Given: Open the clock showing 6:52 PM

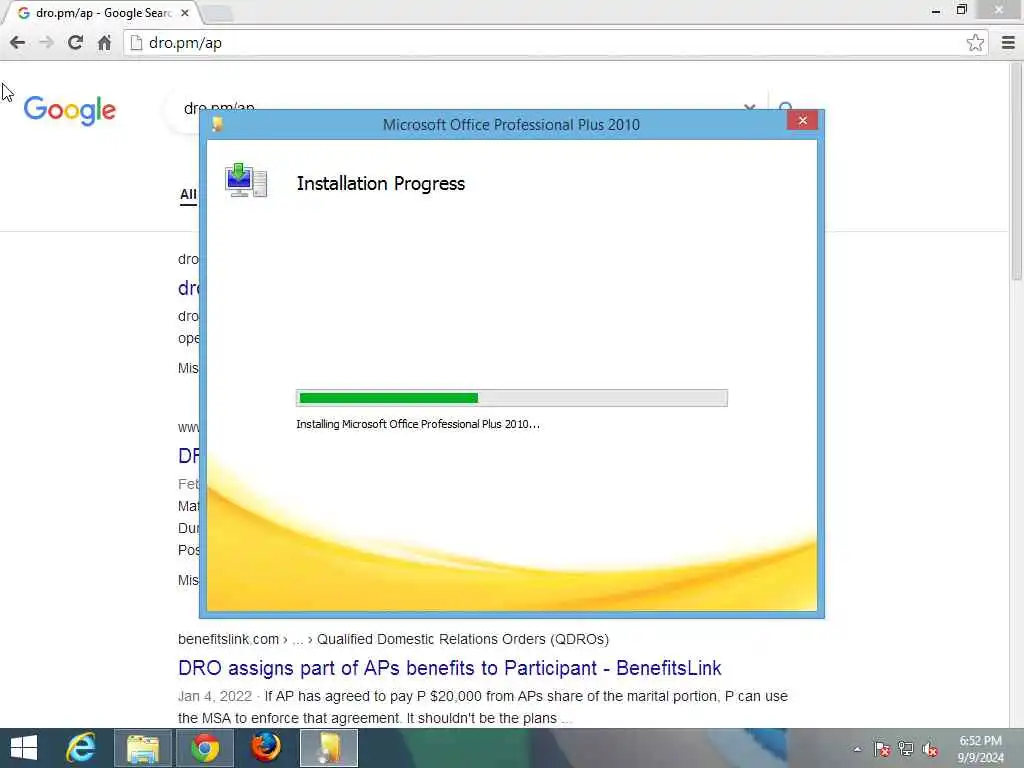Looking at the screenshot, I should coord(980,749).
